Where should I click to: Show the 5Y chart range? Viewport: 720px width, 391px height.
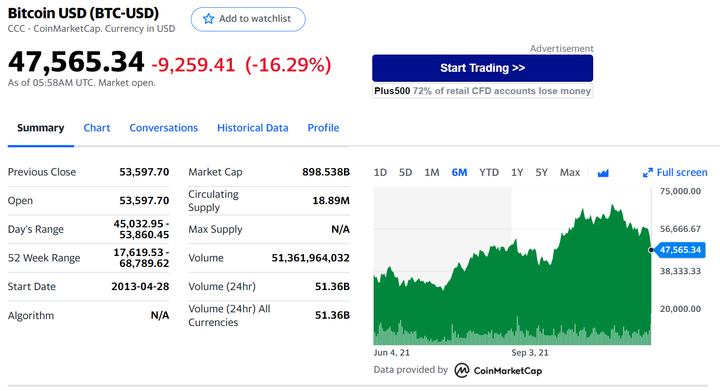tap(541, 173)
